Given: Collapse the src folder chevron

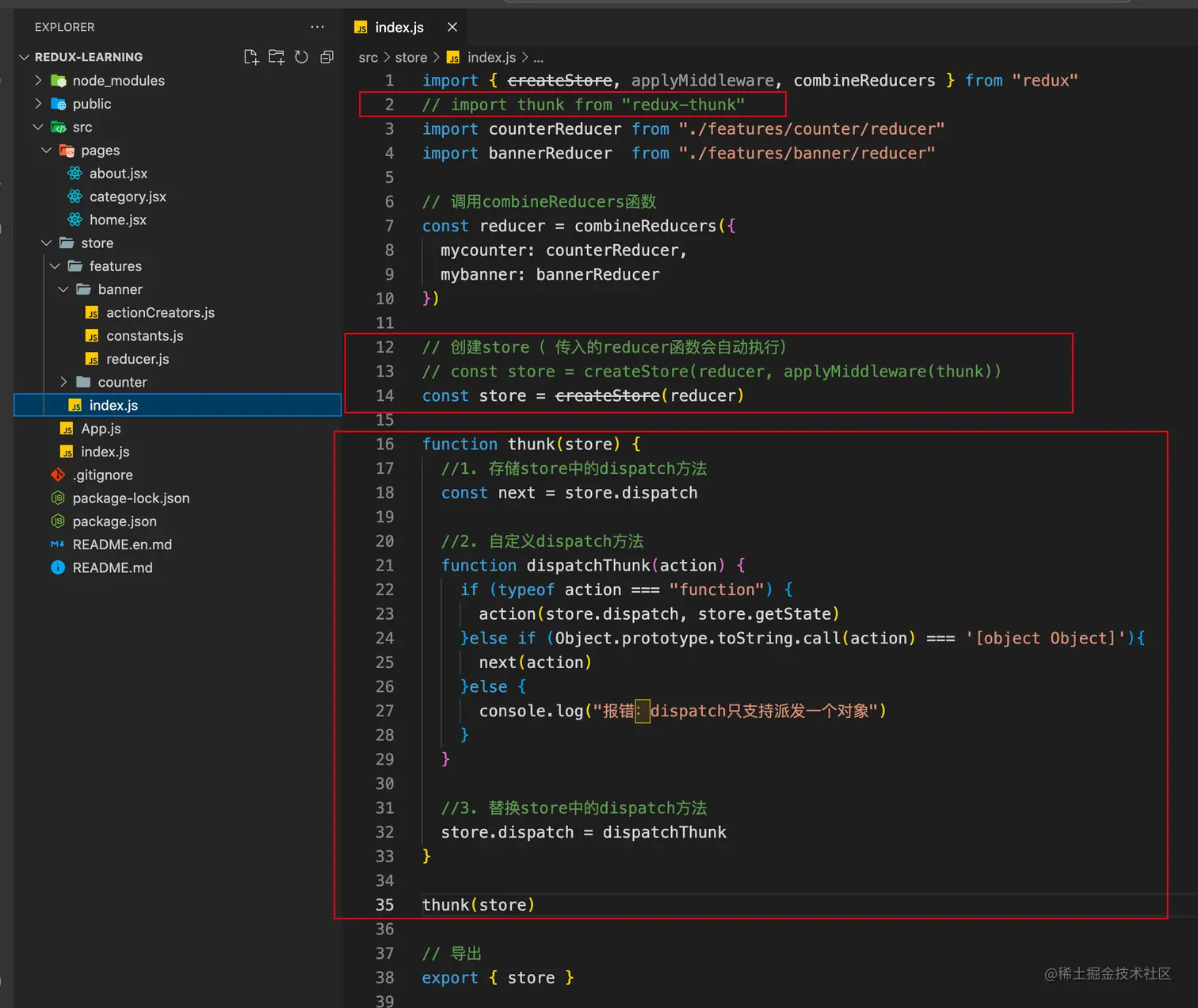Looking at the screenshot, I should point(38,127).
